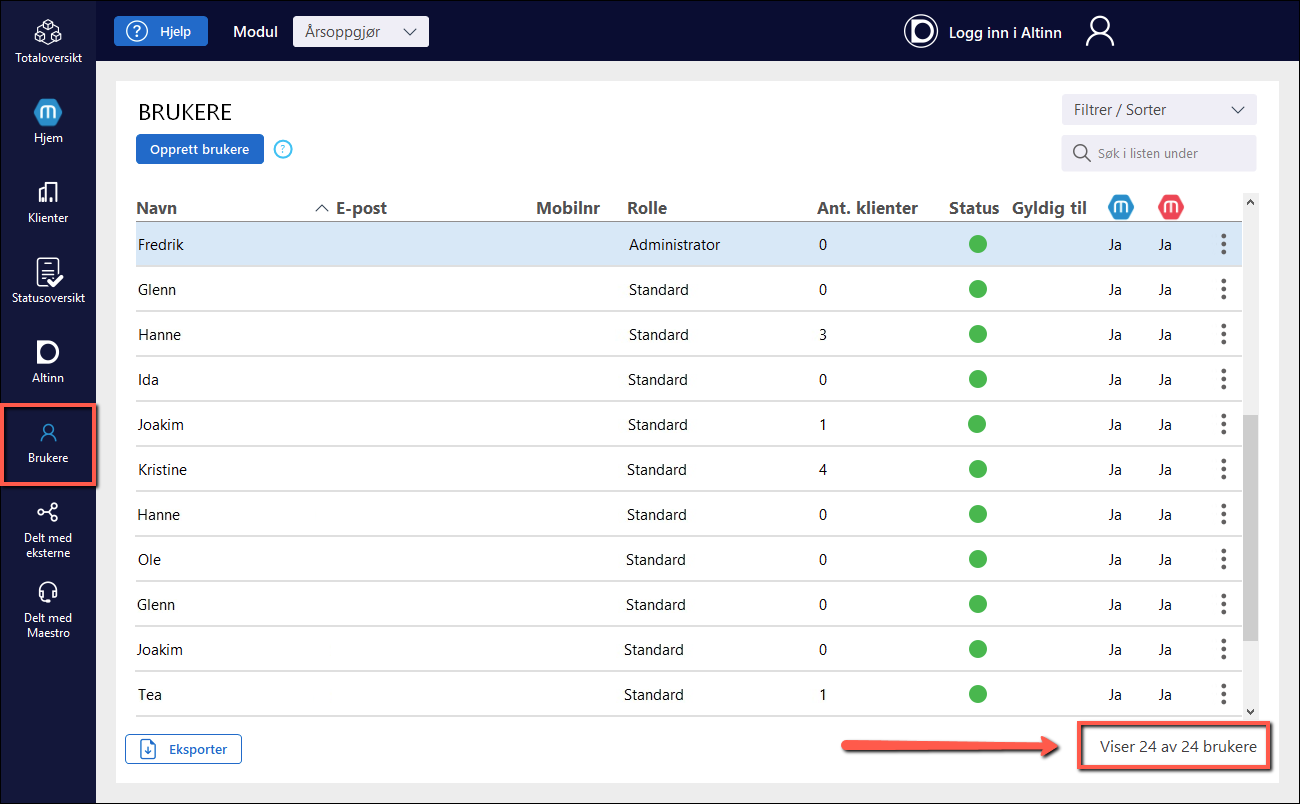Sort by the Navn column header
This screenshot has width=1300, height=804.
pyautogui.click(x=157, y=208)
